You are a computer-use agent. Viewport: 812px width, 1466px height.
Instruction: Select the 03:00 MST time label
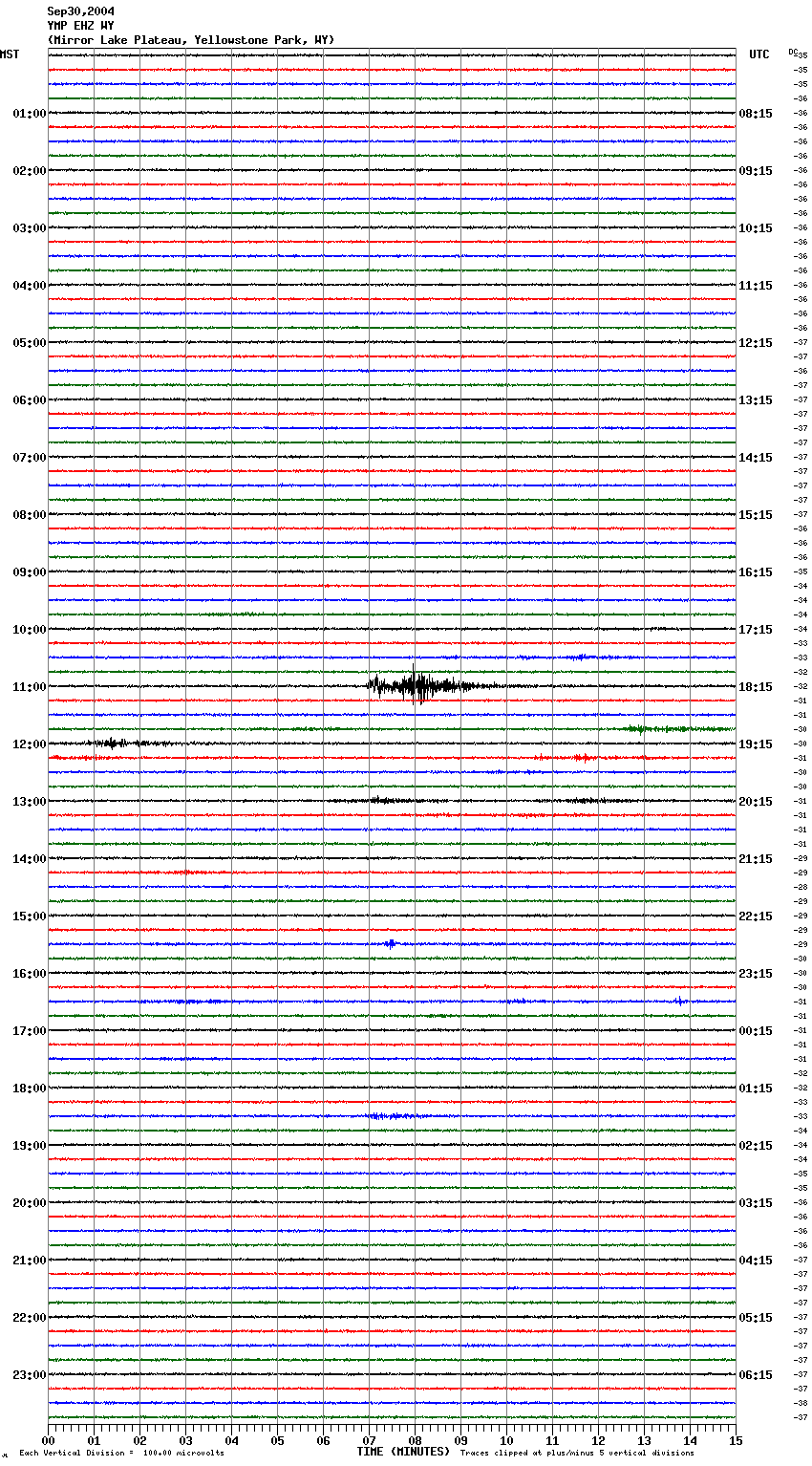pyautogui.click(x=29, y=228)
